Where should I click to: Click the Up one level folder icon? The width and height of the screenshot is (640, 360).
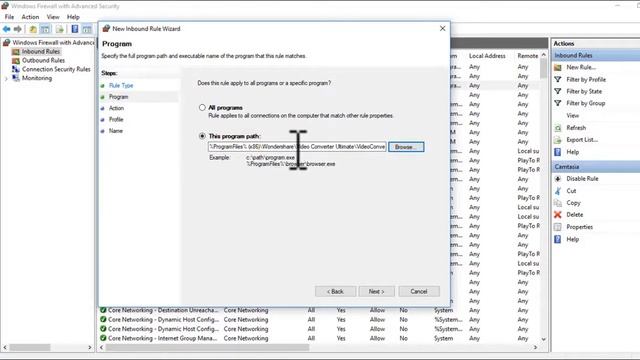[33, 29]
